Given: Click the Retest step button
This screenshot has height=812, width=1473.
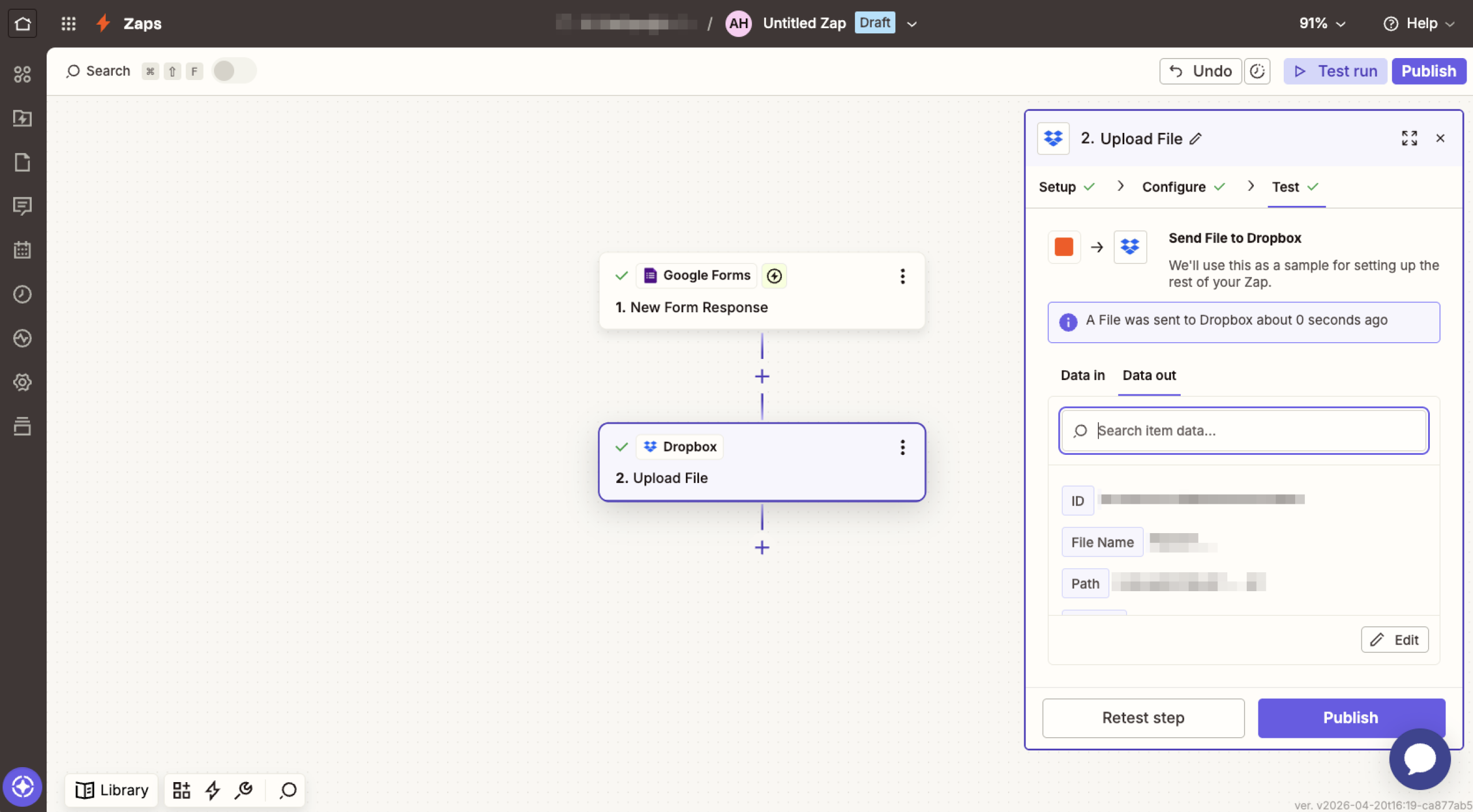Looking at the screenshot, I should coord(1143,718).
